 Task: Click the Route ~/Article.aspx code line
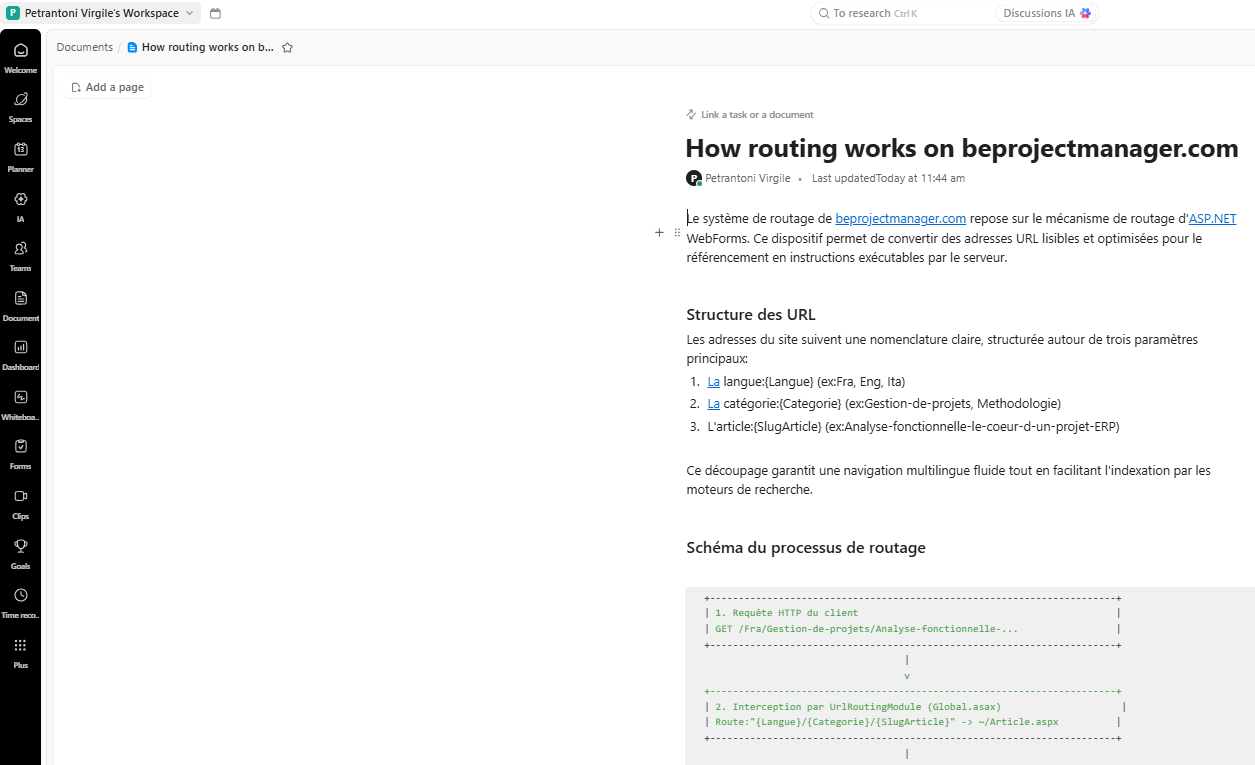point(887,721)
